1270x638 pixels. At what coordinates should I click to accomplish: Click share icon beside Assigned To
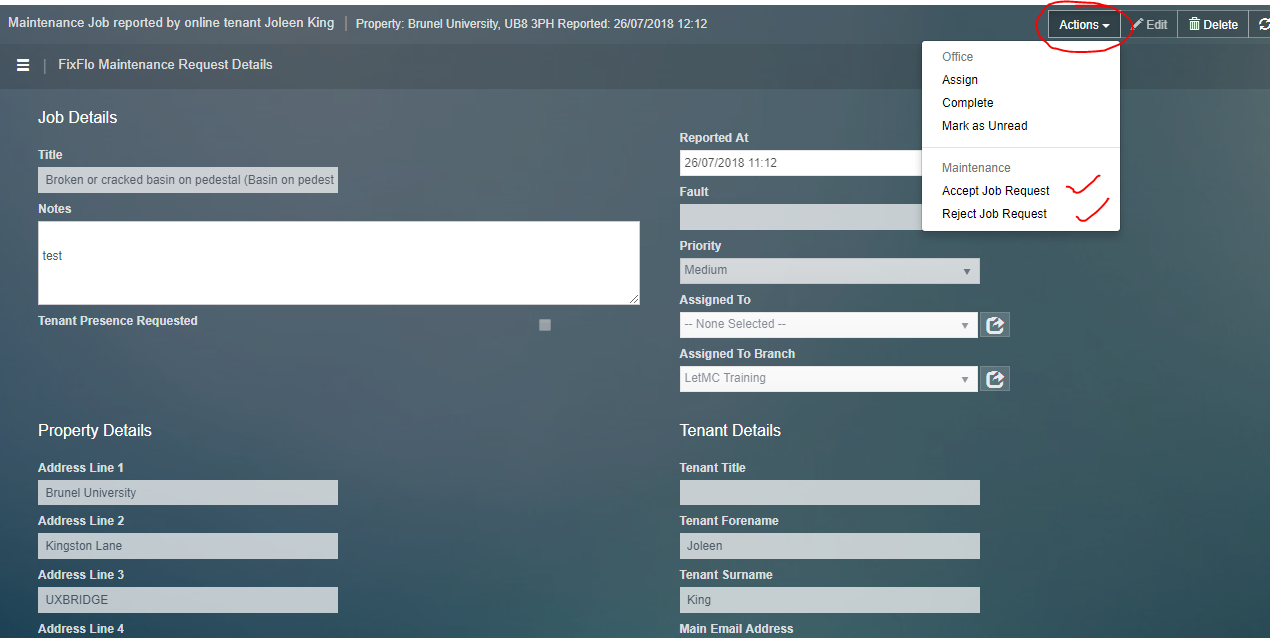(995, 325)
